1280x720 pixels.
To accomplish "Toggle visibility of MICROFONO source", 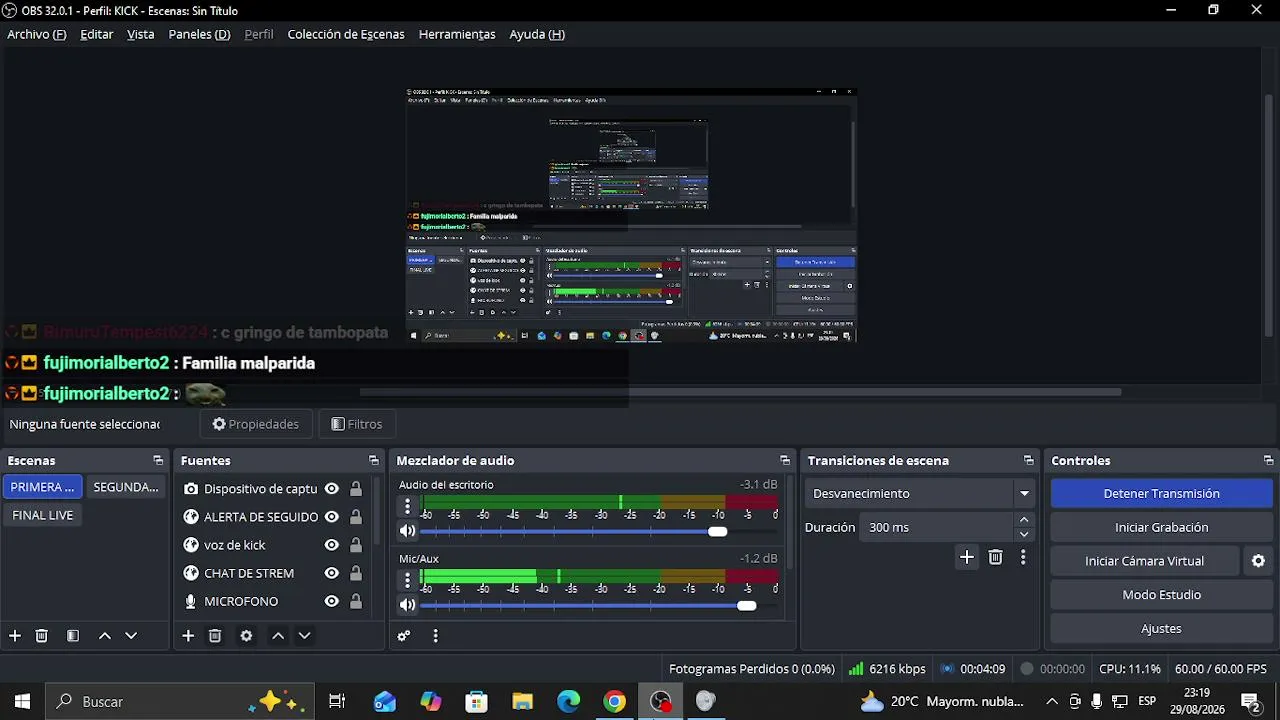I will tap(331, 601).
